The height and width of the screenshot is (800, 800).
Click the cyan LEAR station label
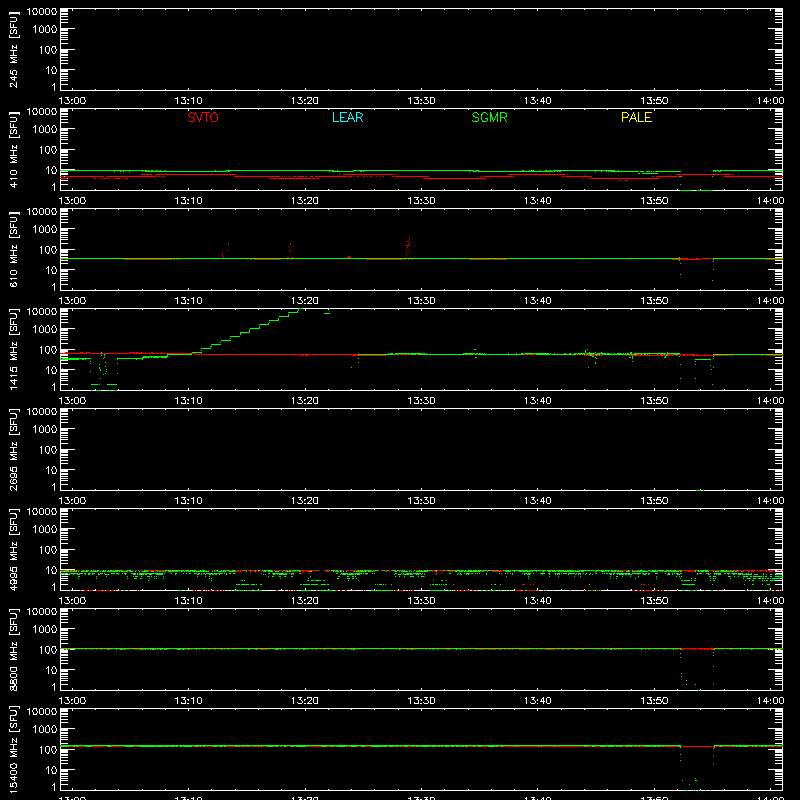[347, 117]
